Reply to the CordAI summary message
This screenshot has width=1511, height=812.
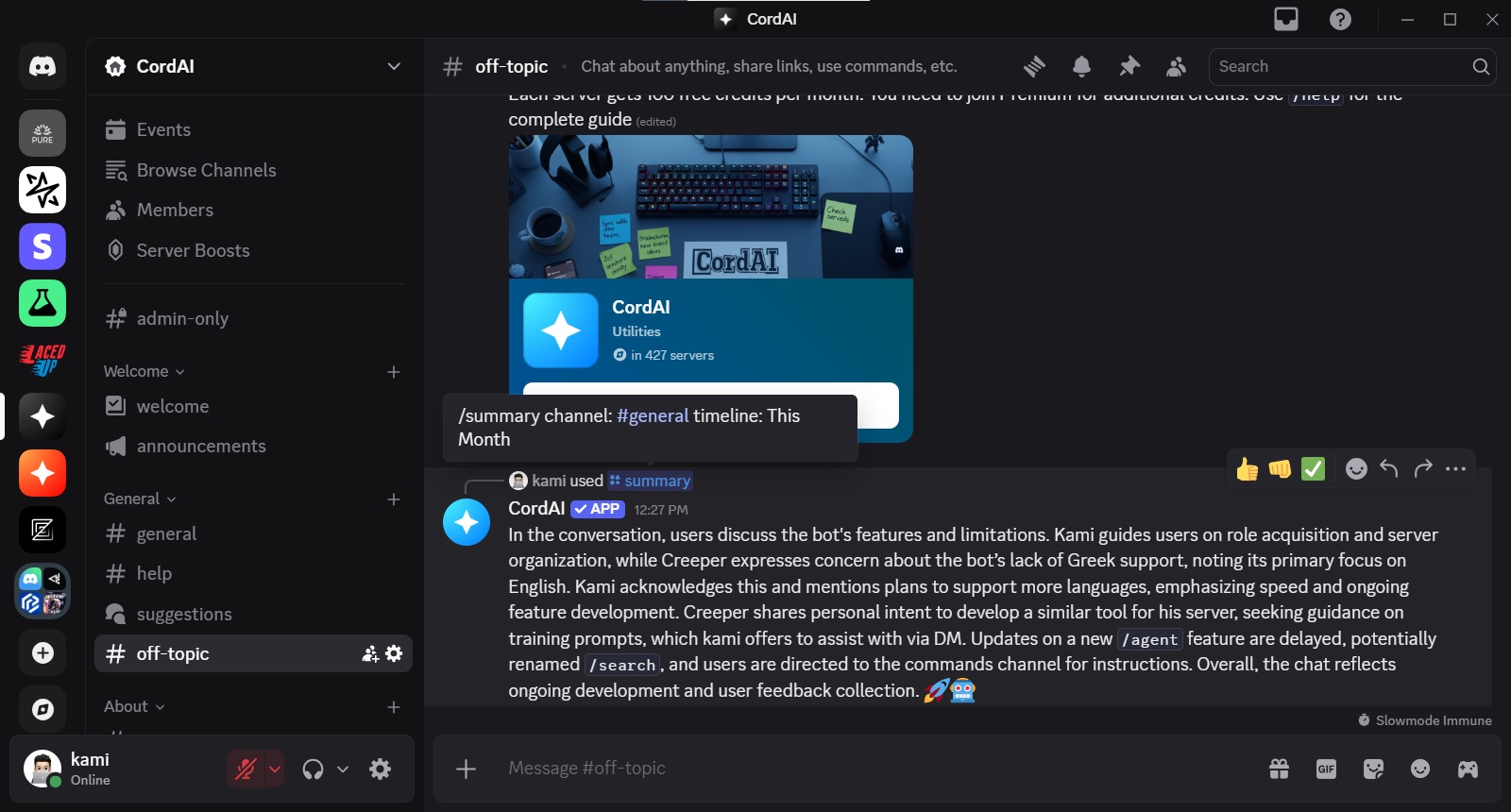point(1388,468)
